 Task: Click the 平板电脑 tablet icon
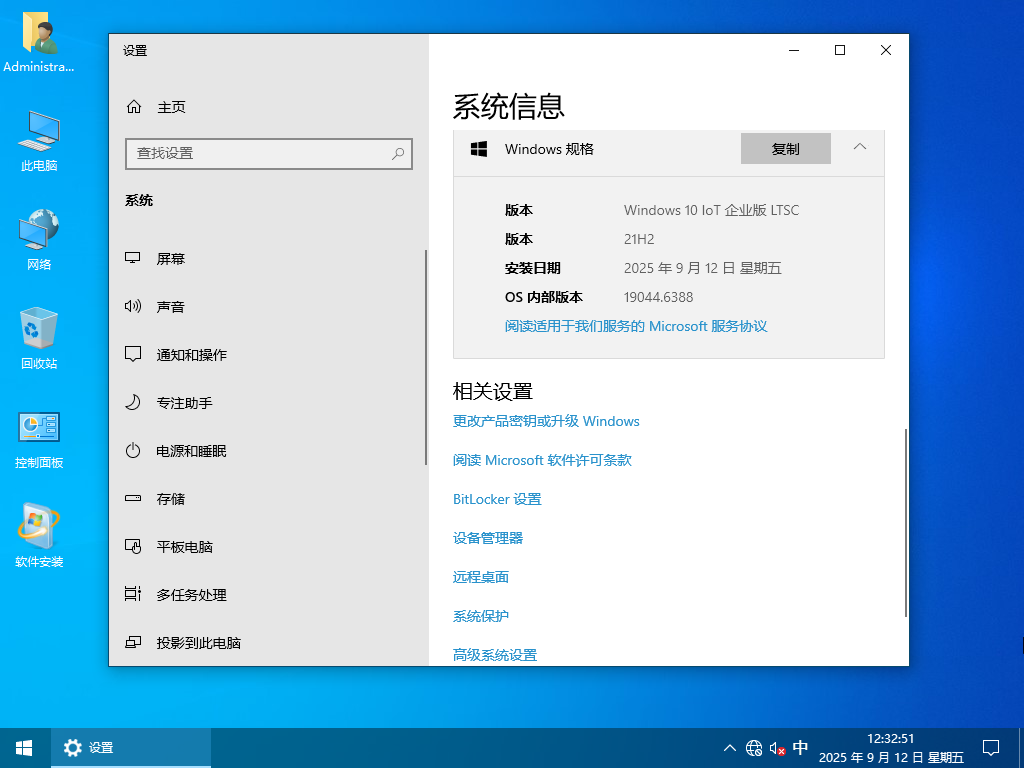[x=133, y=547]
